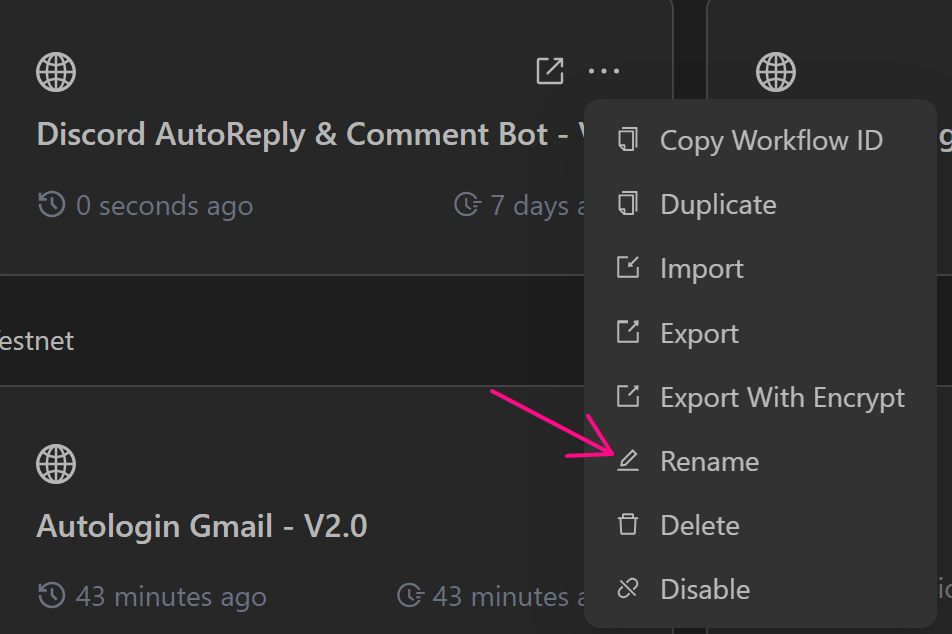Choose Export in the workflow menu
952x634 pixels.
click(x=699, y=333)
